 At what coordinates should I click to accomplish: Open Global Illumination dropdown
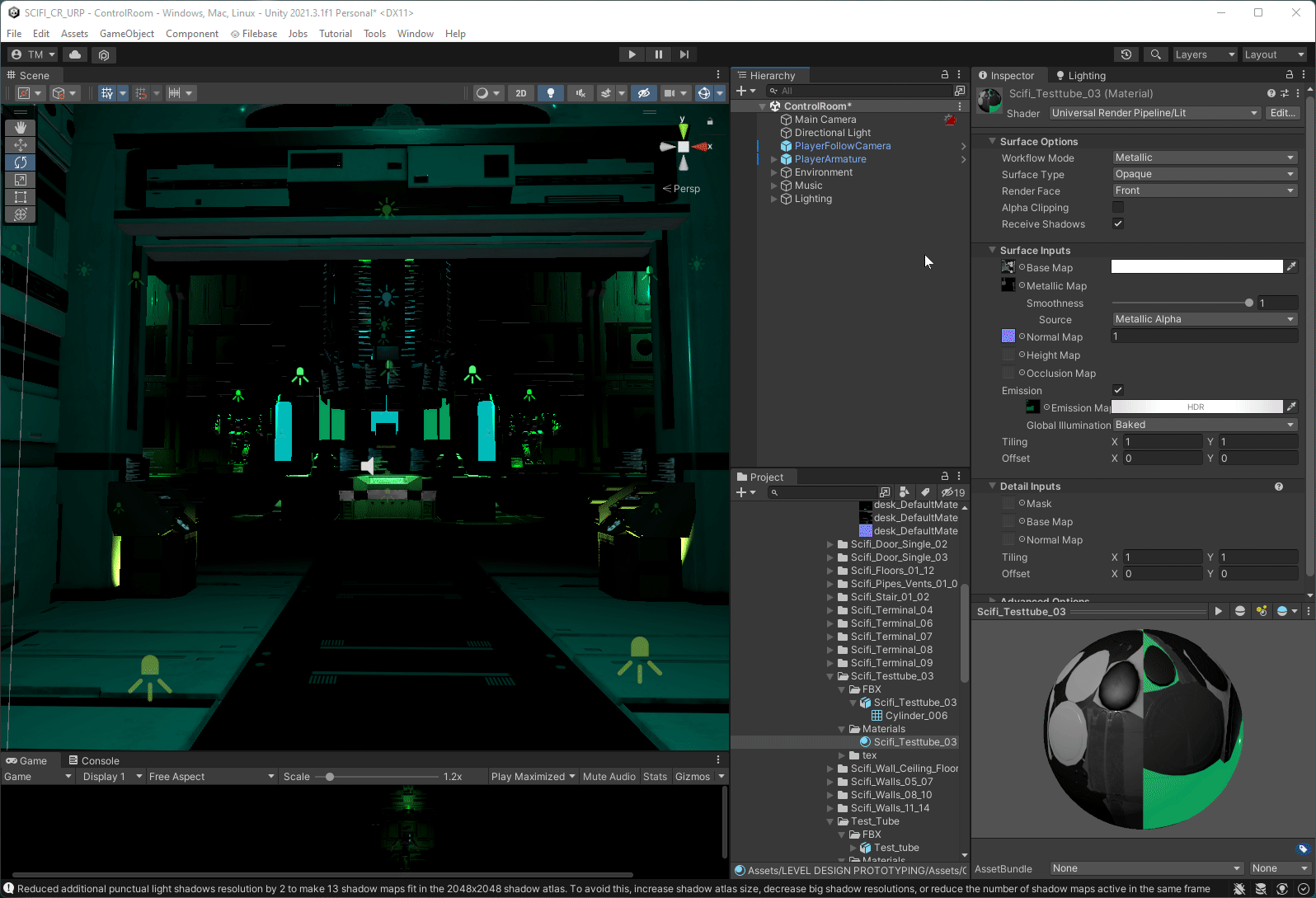pyautogui.click(x=1205, y=425)
